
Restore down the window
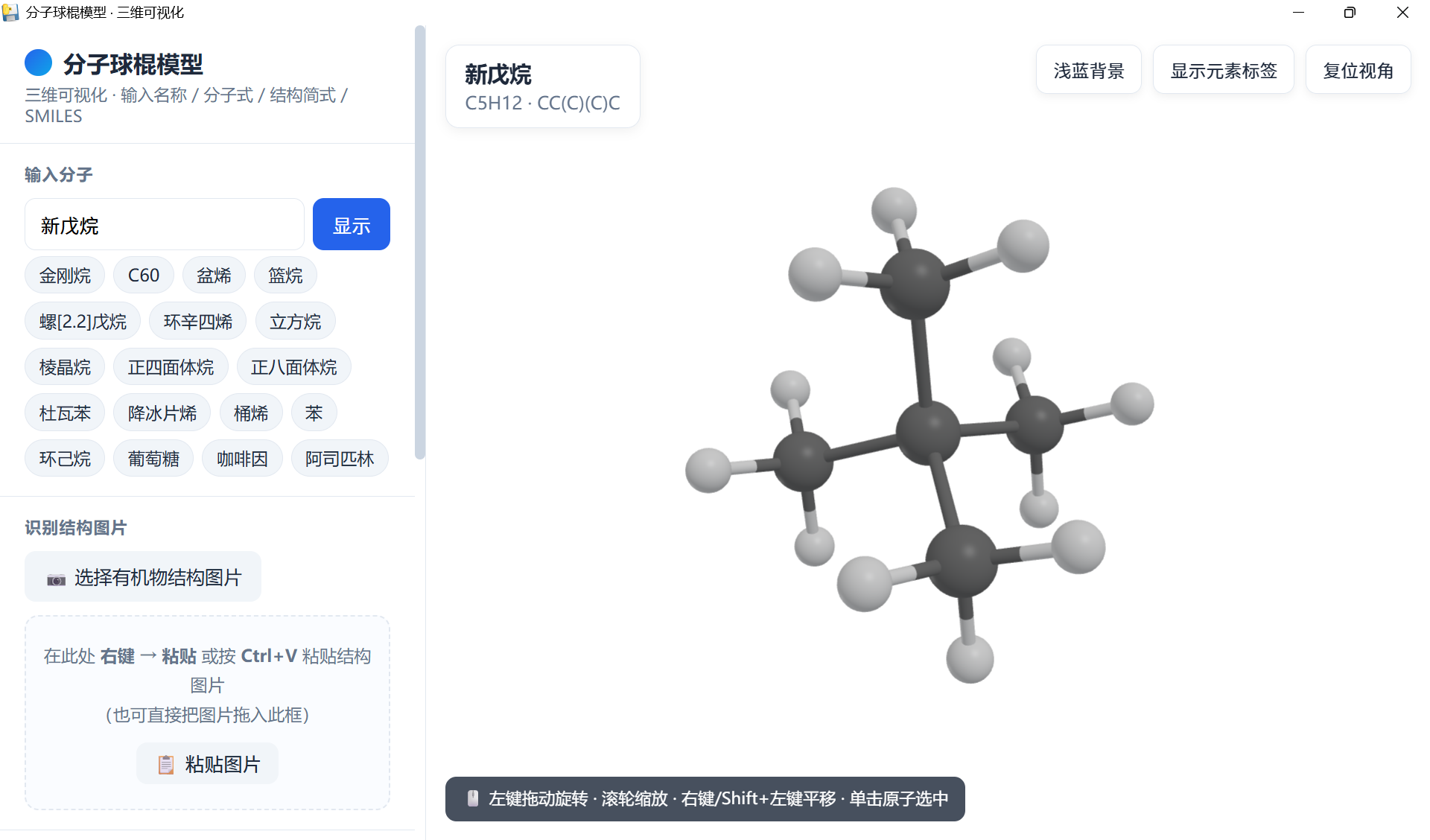pyautogui.click(x=1350, y=13)
